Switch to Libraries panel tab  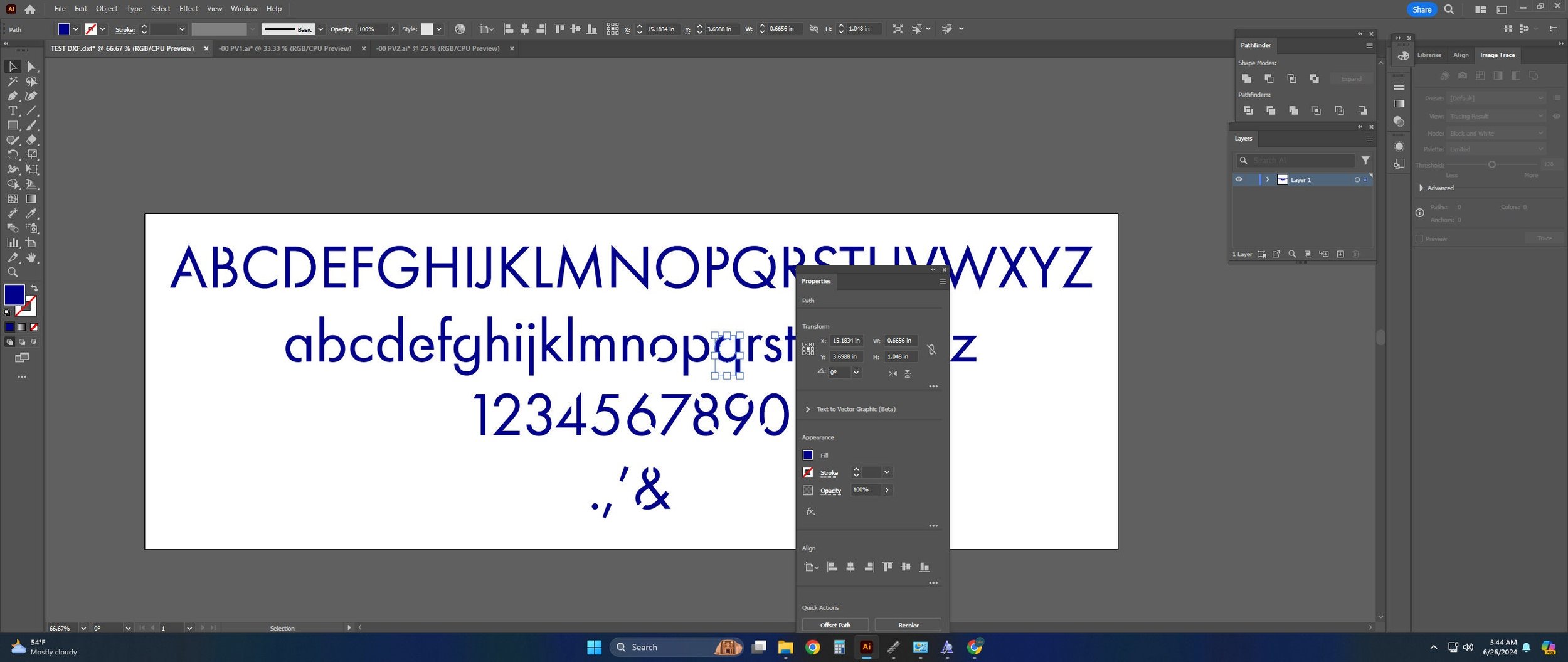pos(1429,55)
